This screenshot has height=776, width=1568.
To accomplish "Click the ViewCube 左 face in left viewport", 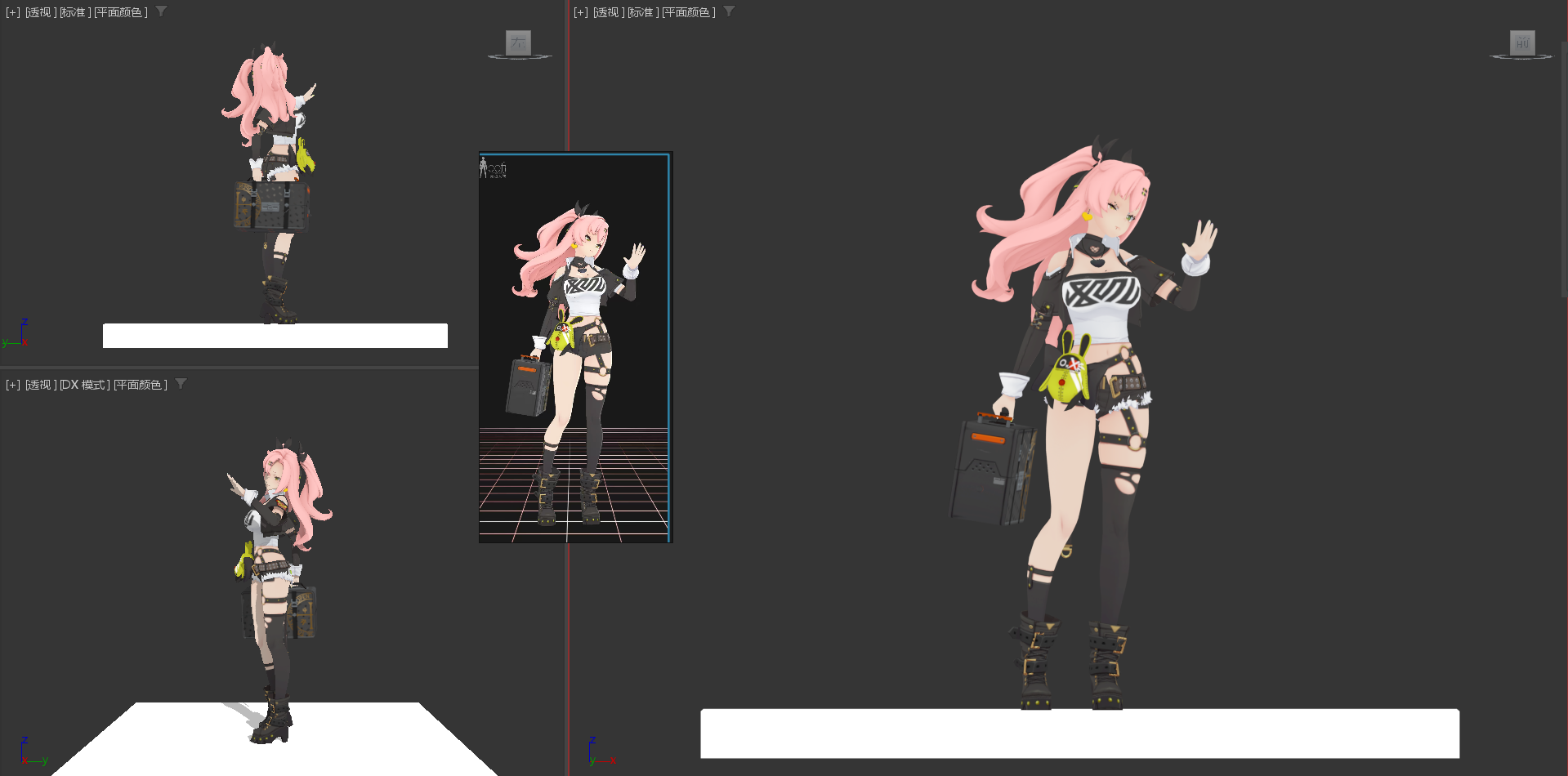I will 518,42.
